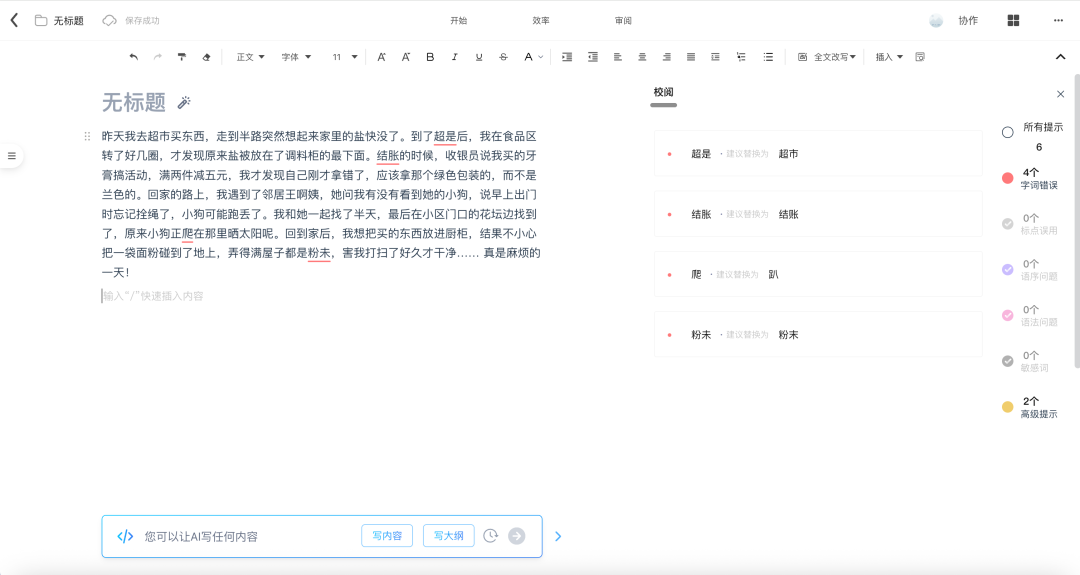Viewport: 1080px width, 575px height.
Task: Open the 正文 paragraph style dropdown
Action: click(x=250, y=57)
